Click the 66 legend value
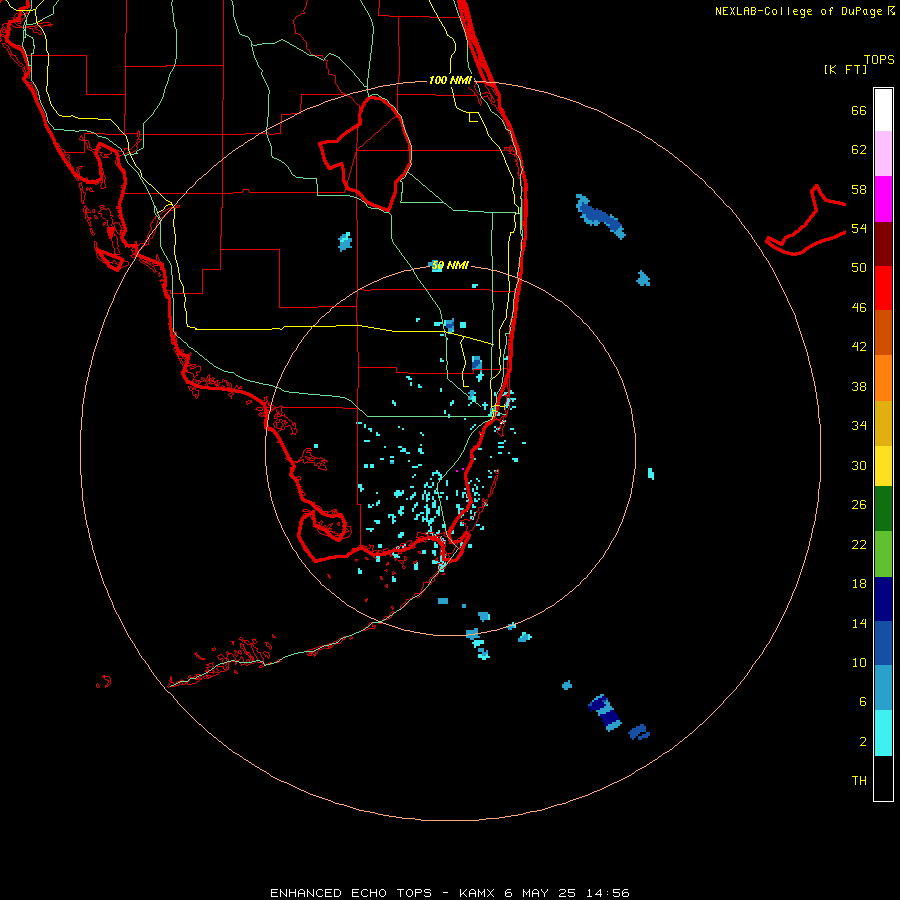Screen dimensions: 900x900 pyautogui.click(x=859, y=110)
